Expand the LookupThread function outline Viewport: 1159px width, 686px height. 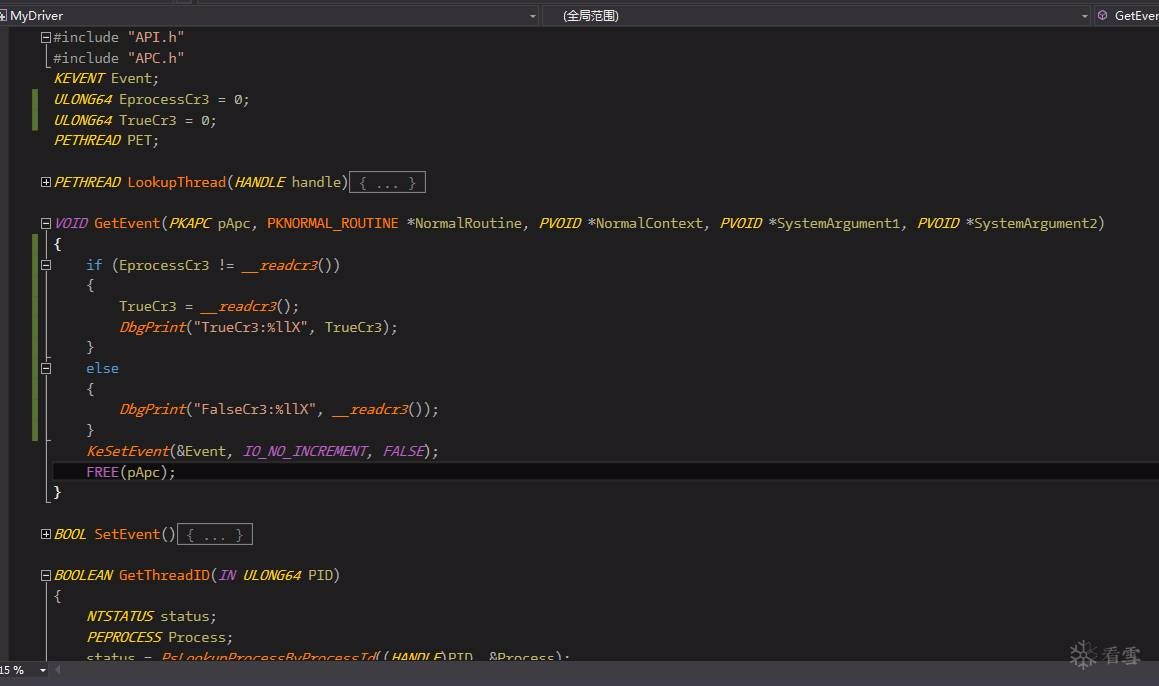point(46,182)
